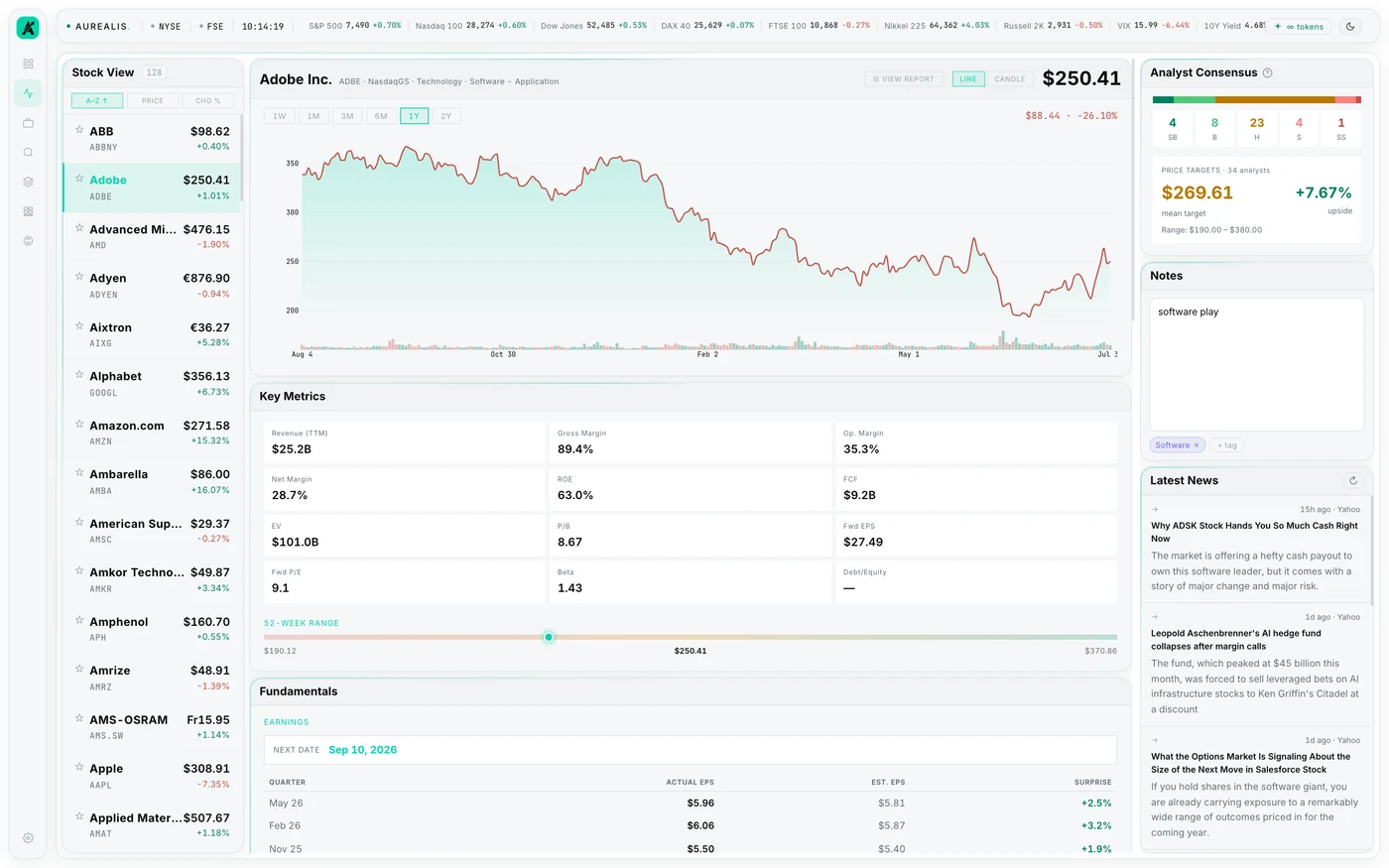This screenshot has height=868, width=1389.
Task: Select the Applied Materials stock row
Action: click(x=153, y=825)
